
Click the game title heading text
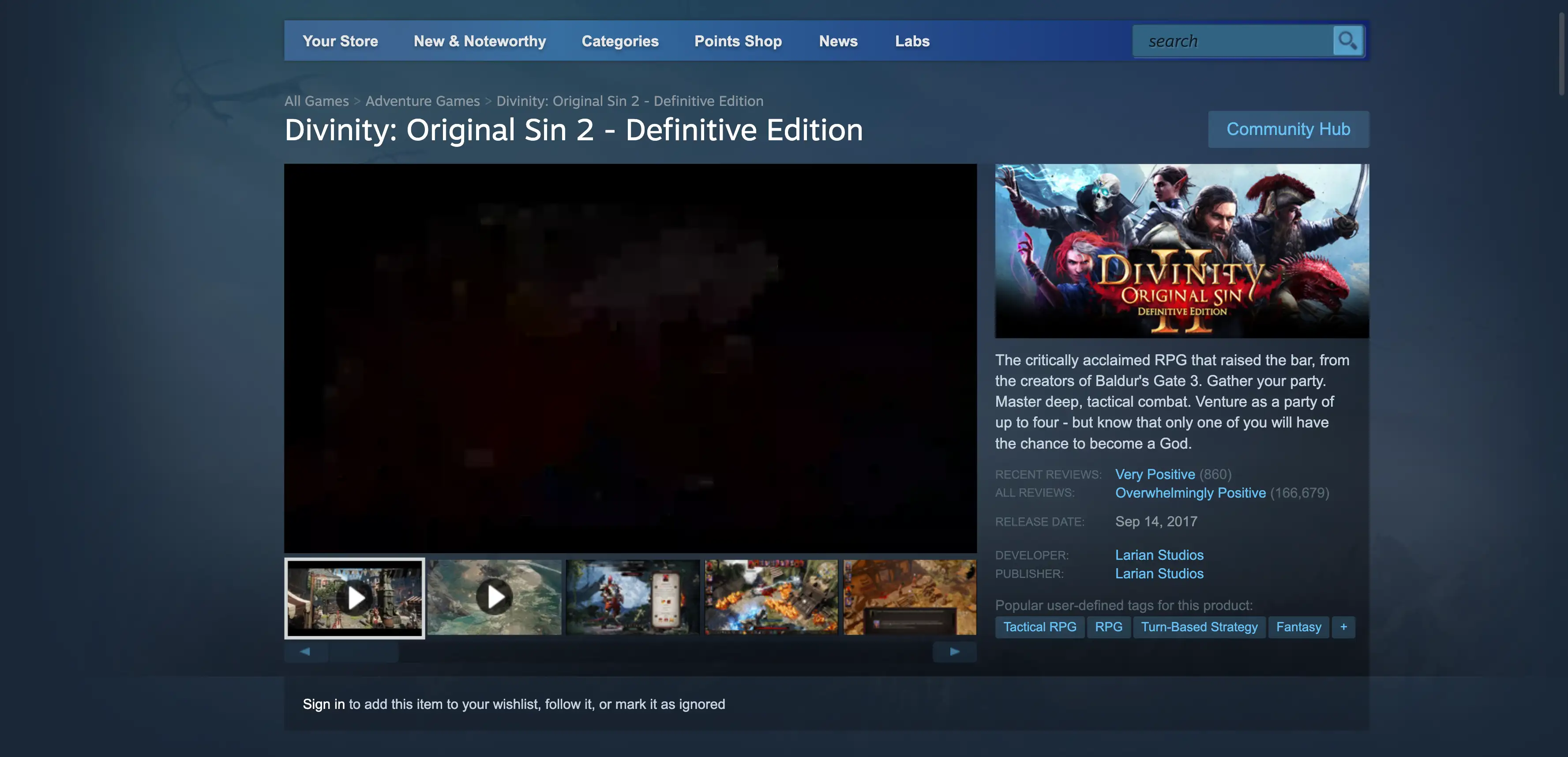pyautogui.click(x=574, y=130)
